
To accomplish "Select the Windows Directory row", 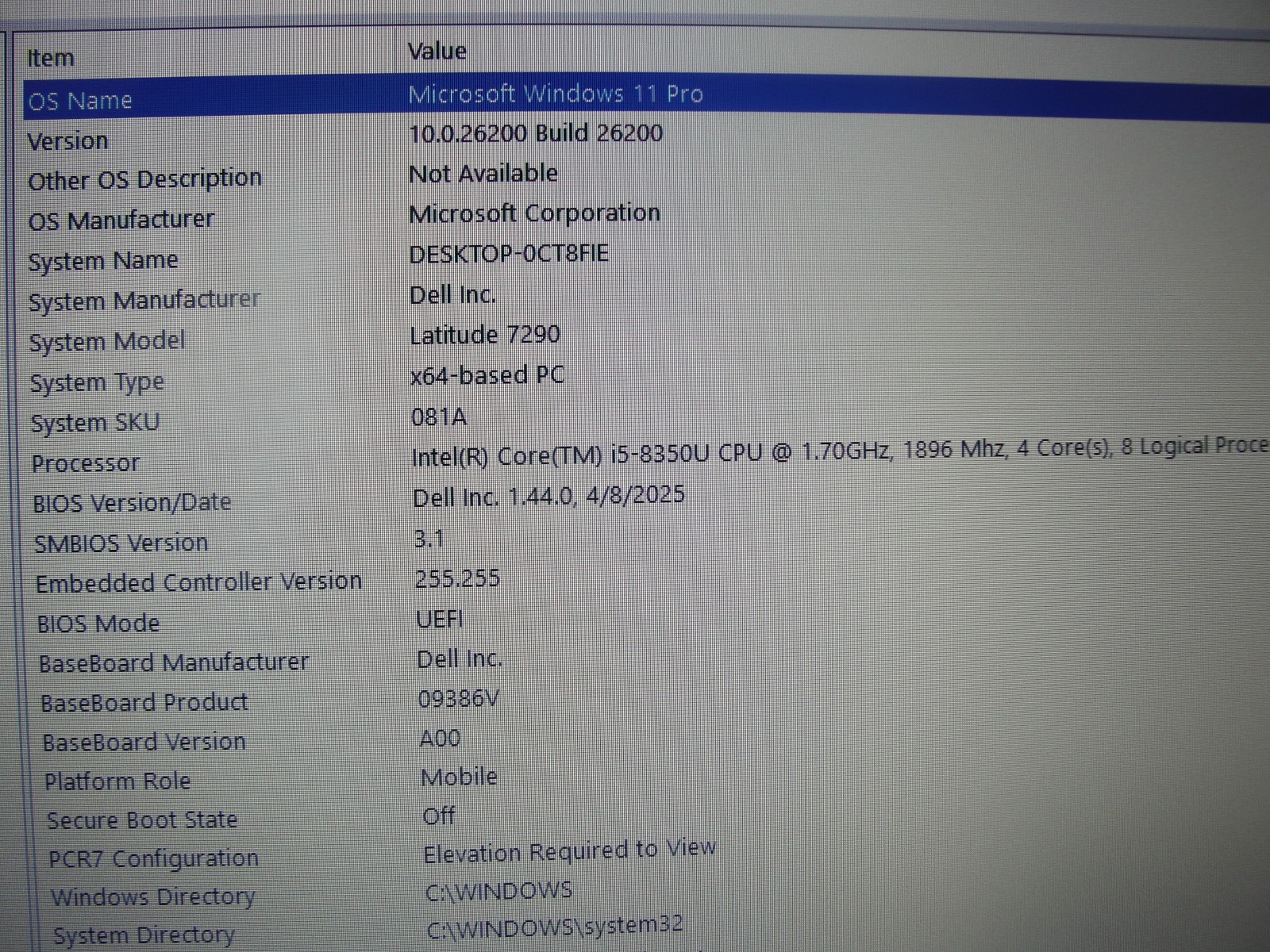I will click(x=153, y=897).
